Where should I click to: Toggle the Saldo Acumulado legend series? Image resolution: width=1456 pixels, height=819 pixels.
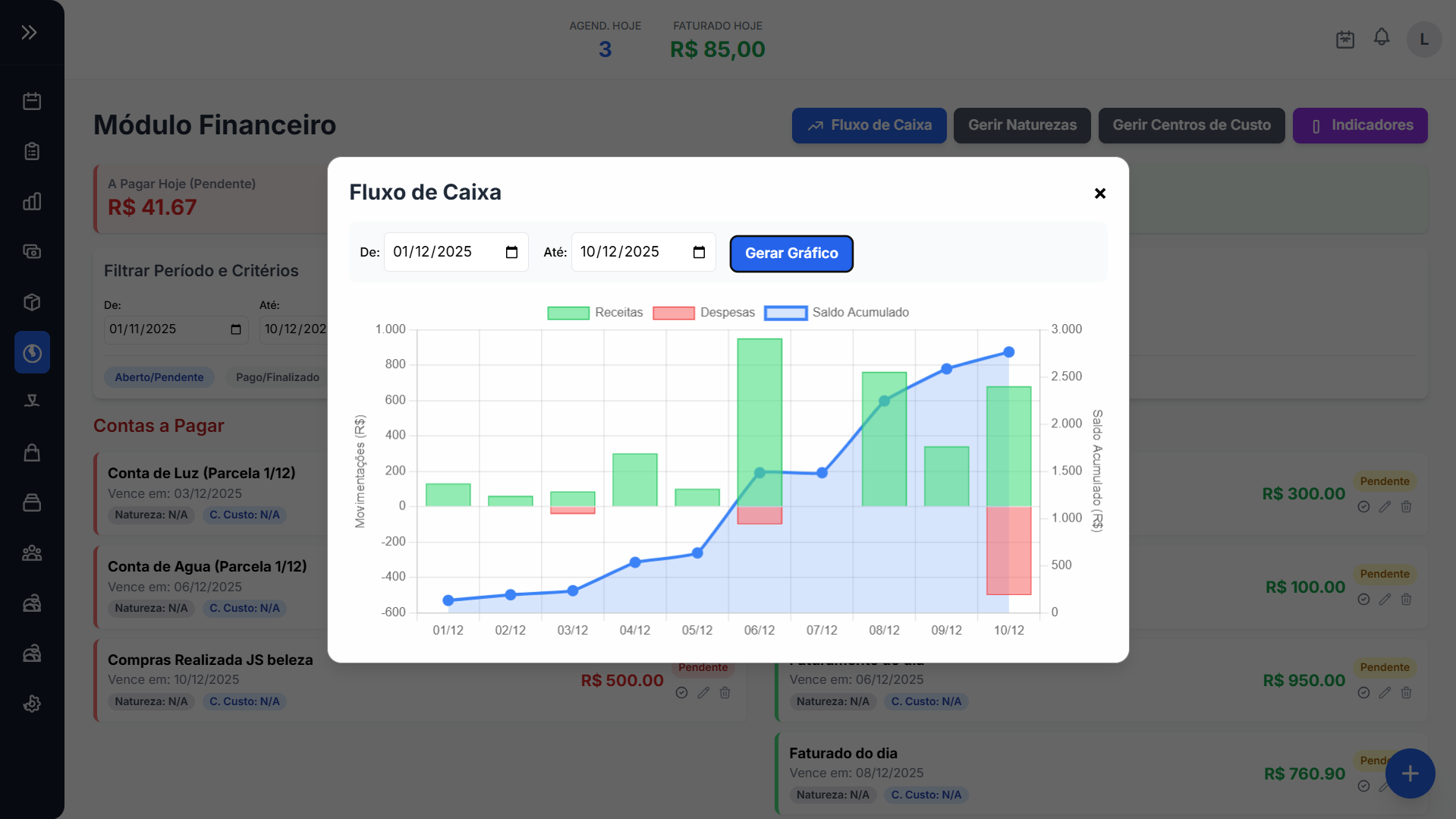[x=836, y=313]
